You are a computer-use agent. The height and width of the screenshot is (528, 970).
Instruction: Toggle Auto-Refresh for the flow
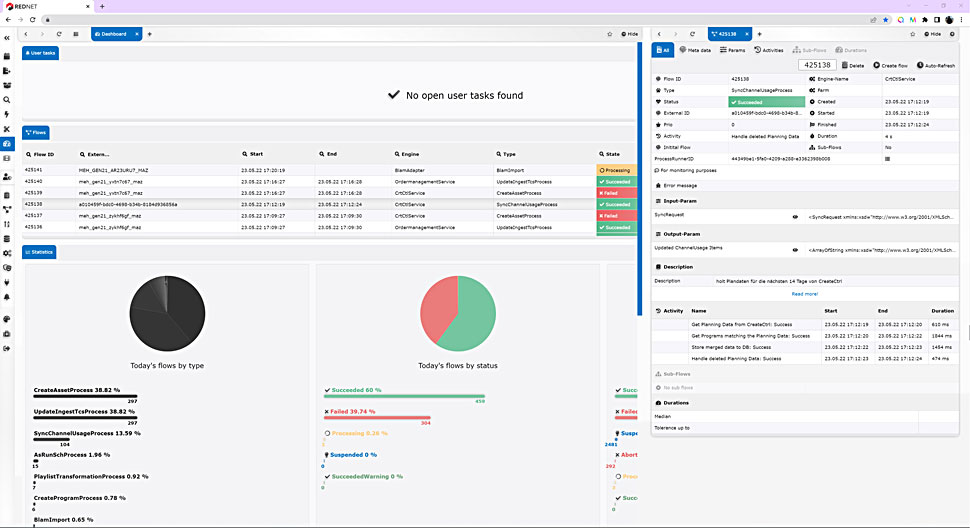click(935, 65)
